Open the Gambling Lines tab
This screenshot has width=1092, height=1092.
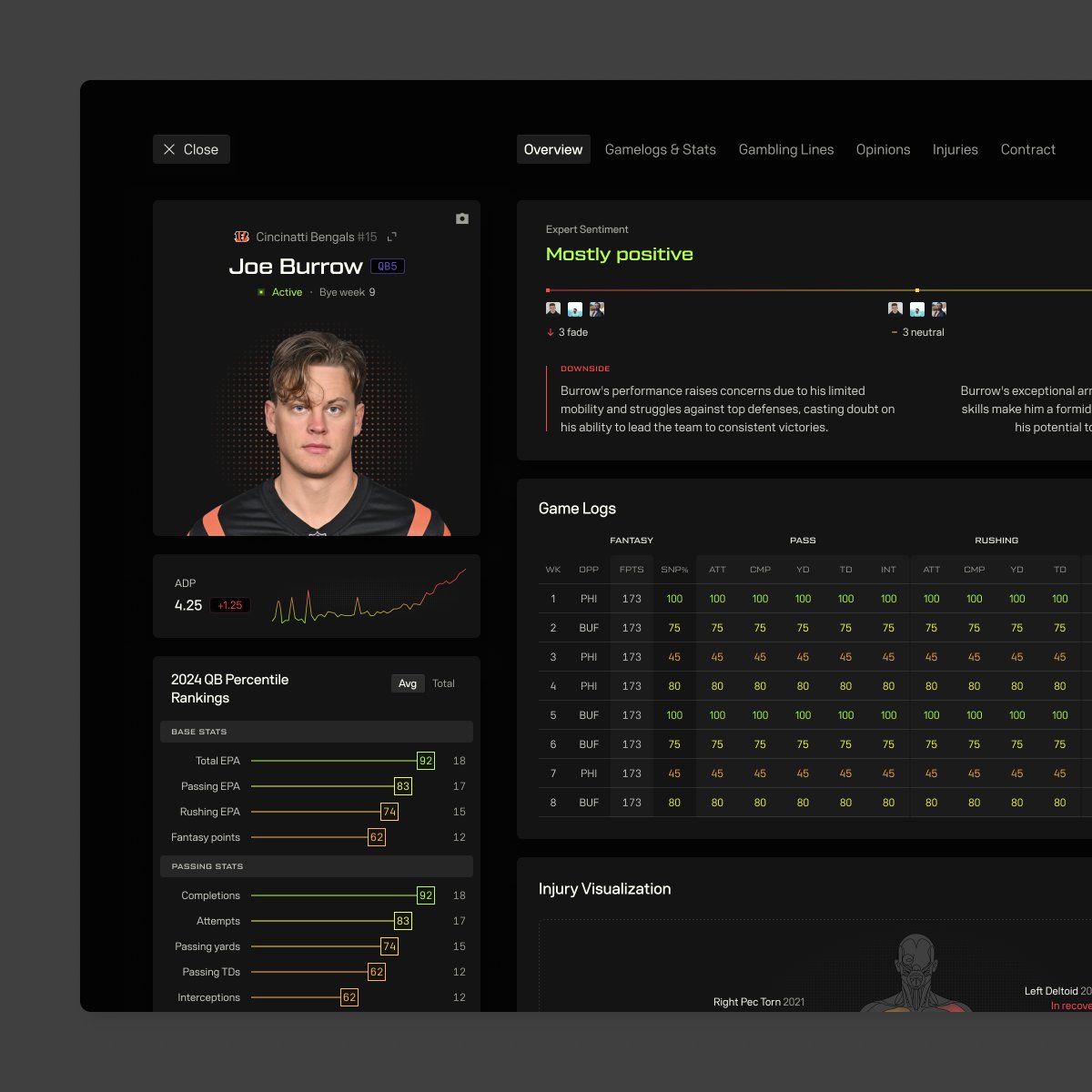pyautogui.click(x=786, y=149)
